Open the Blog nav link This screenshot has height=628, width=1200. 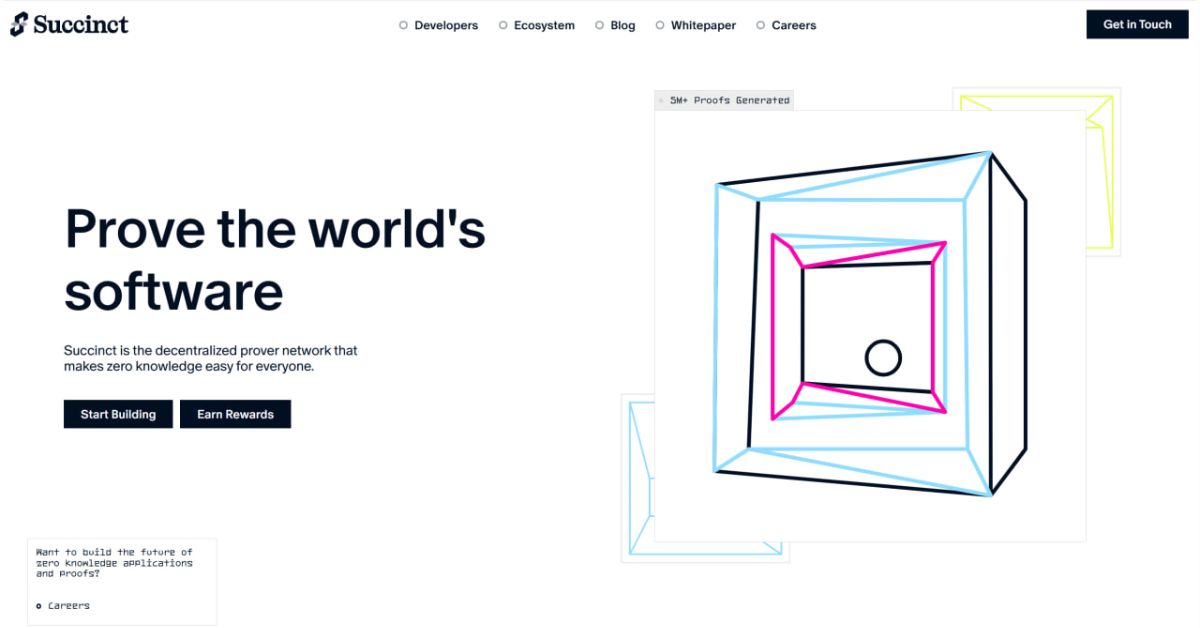point(615,25)
